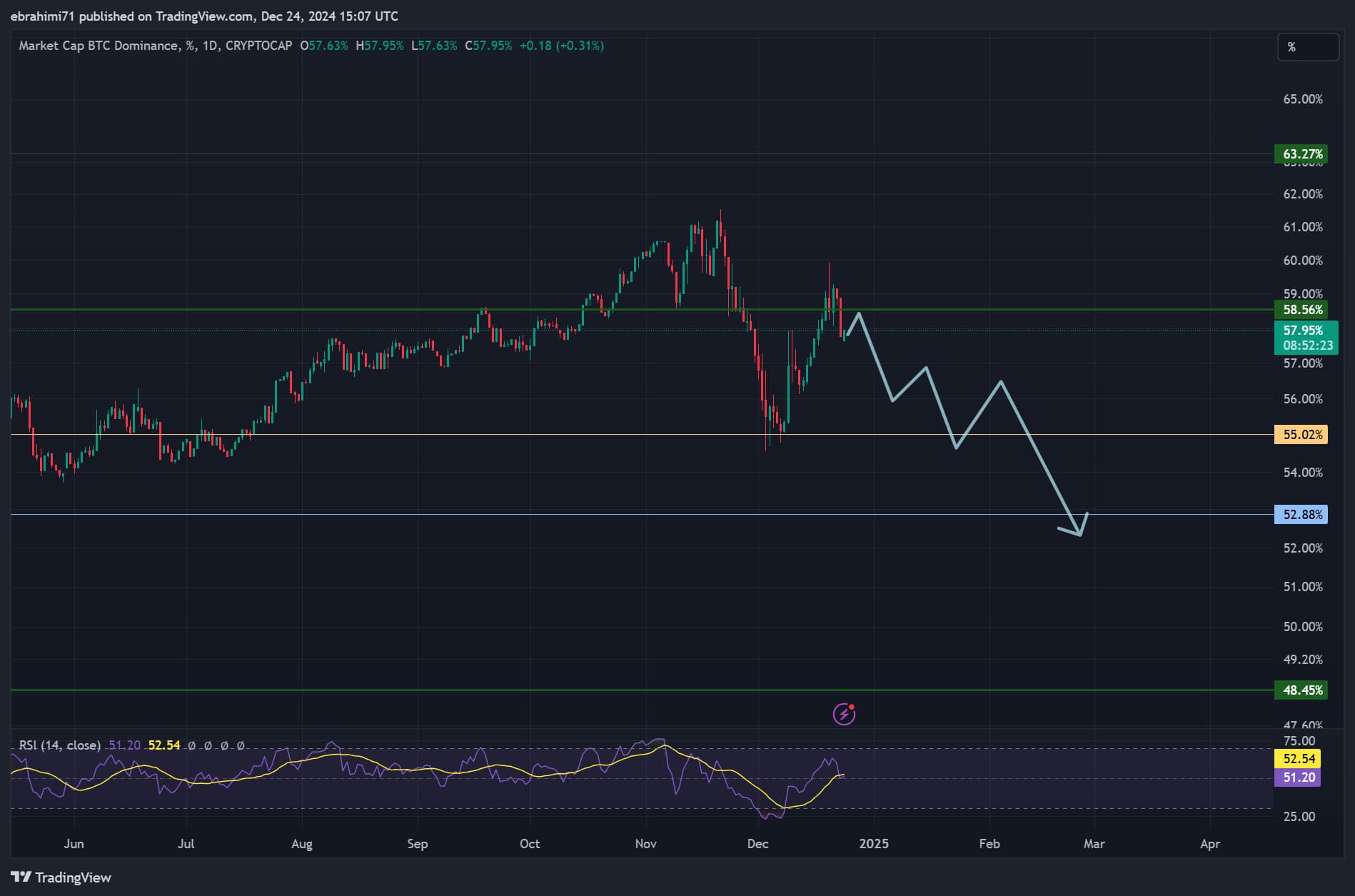
Task: Click the 58.56% resistance level label
Action: click(1302, 310)
